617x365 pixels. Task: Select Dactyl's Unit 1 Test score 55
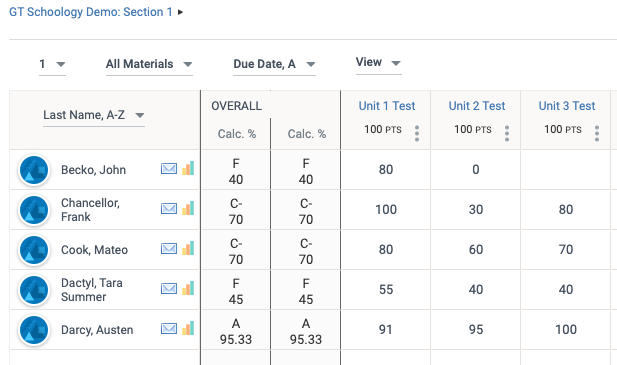386,290
